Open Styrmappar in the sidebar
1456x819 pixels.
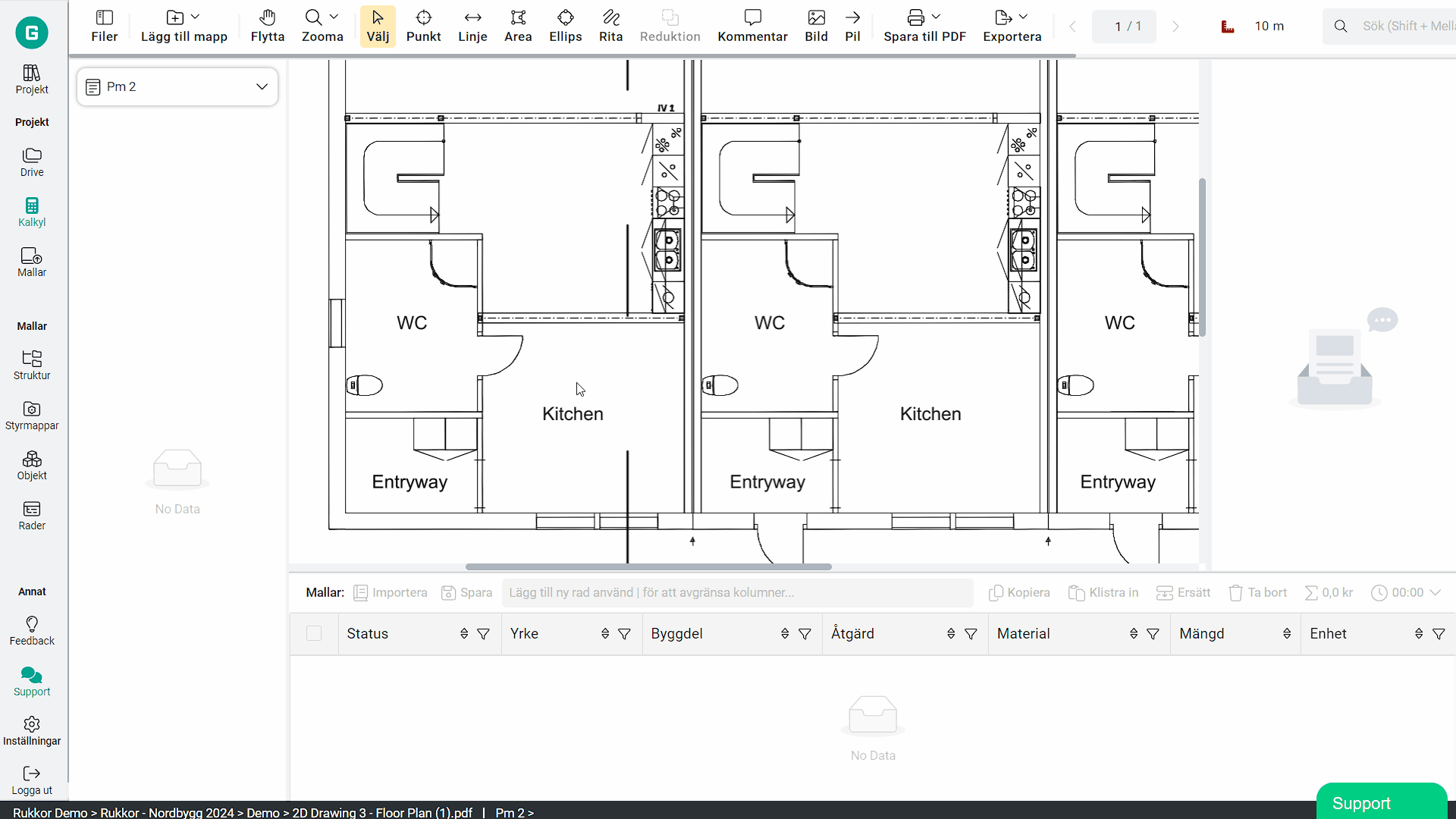coord(32,416)
